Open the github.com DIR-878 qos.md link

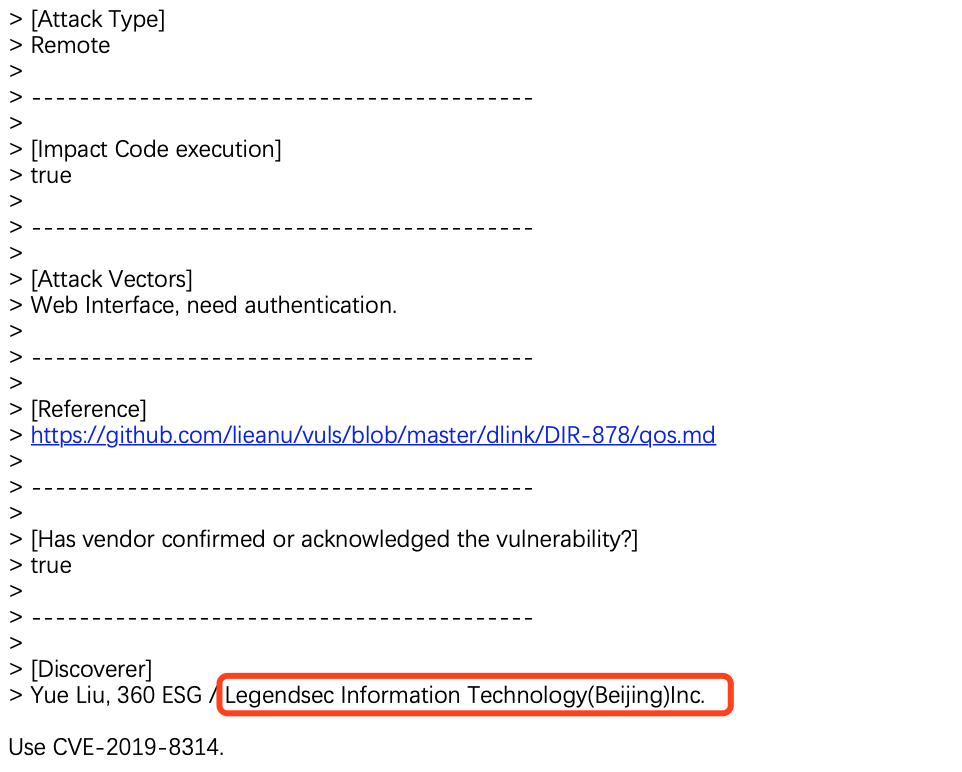point(373,435)
